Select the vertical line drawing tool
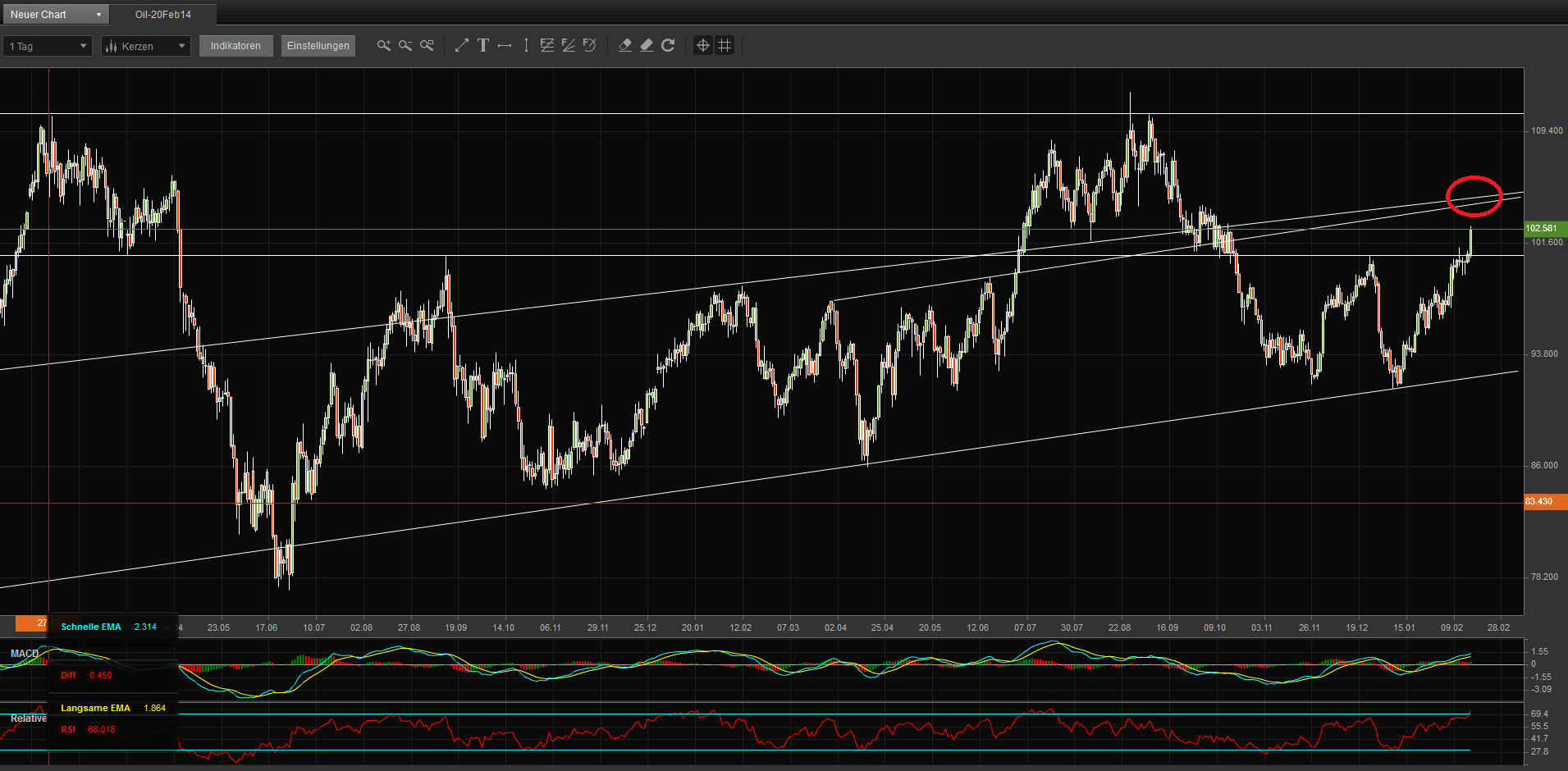 (x=525, y=46)
